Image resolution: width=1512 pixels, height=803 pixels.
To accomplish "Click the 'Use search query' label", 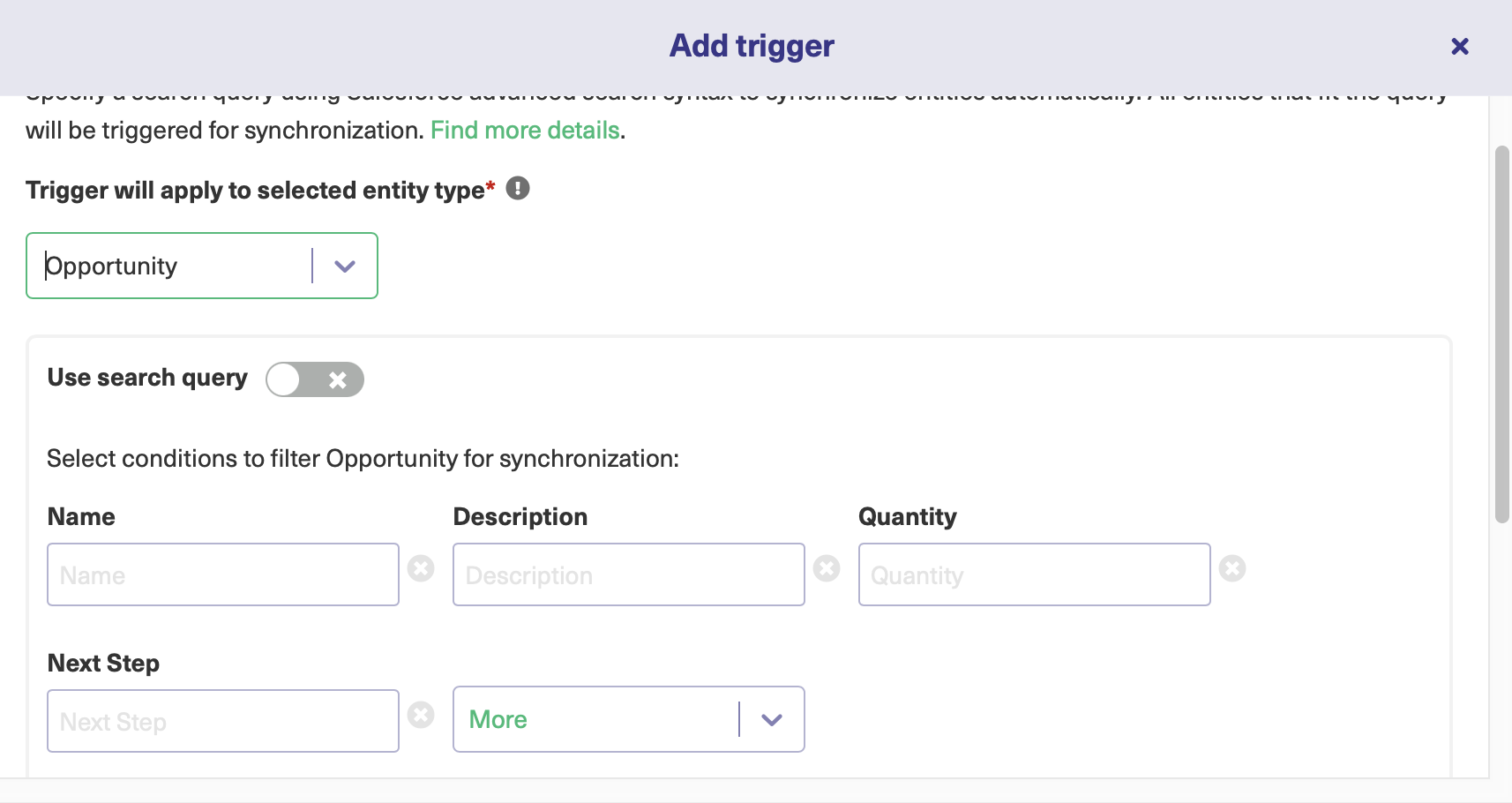I will pos(147,378).
